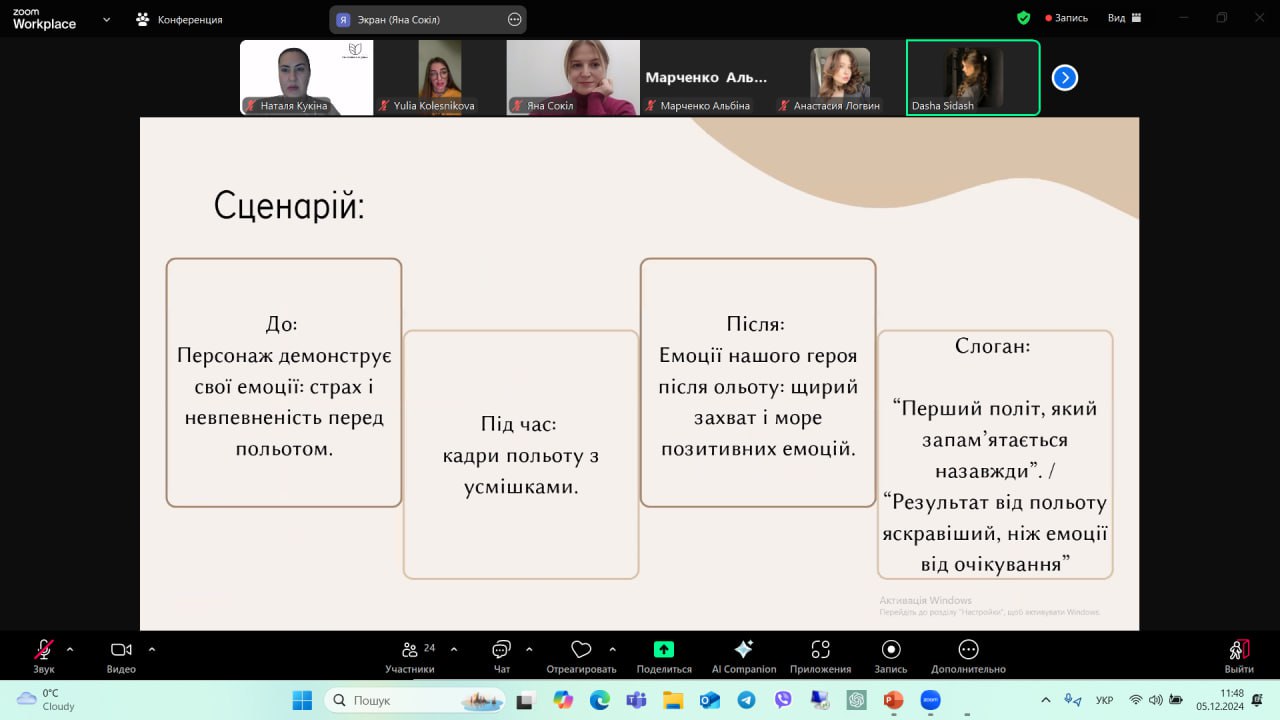Expand chat options arrow
This screenshot has height=720, width=1280.
pyautogui.click(x=529, y=649)
